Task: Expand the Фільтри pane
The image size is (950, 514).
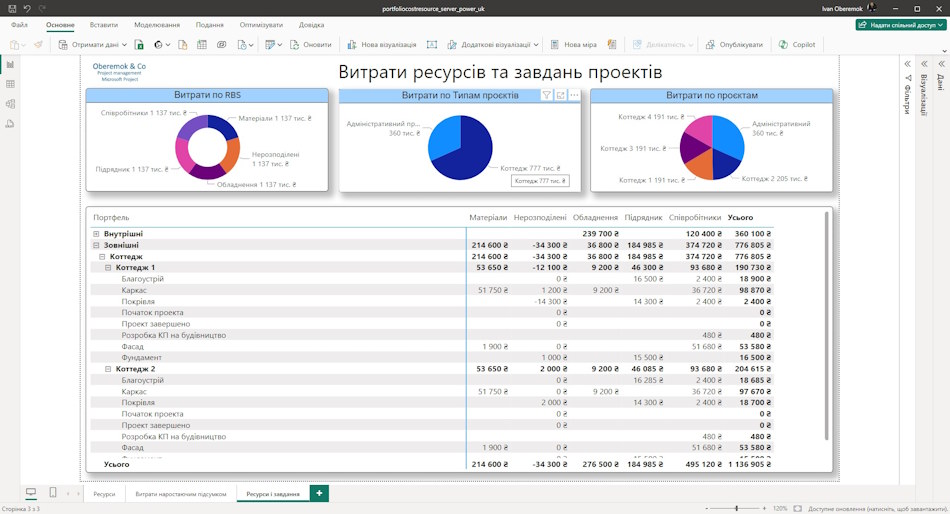Action: (907, 64)
